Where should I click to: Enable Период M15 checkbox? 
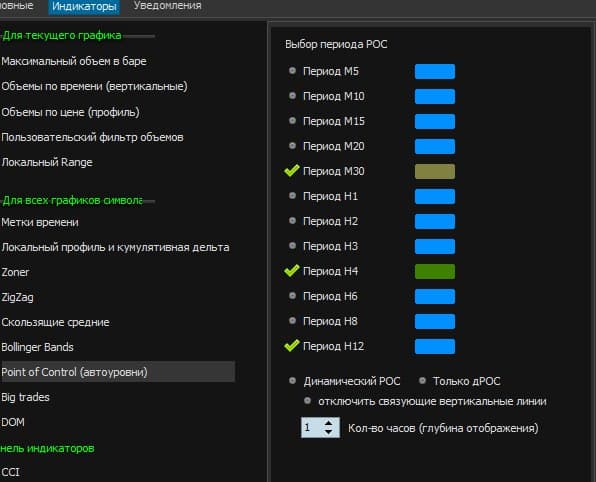(292, 121)
